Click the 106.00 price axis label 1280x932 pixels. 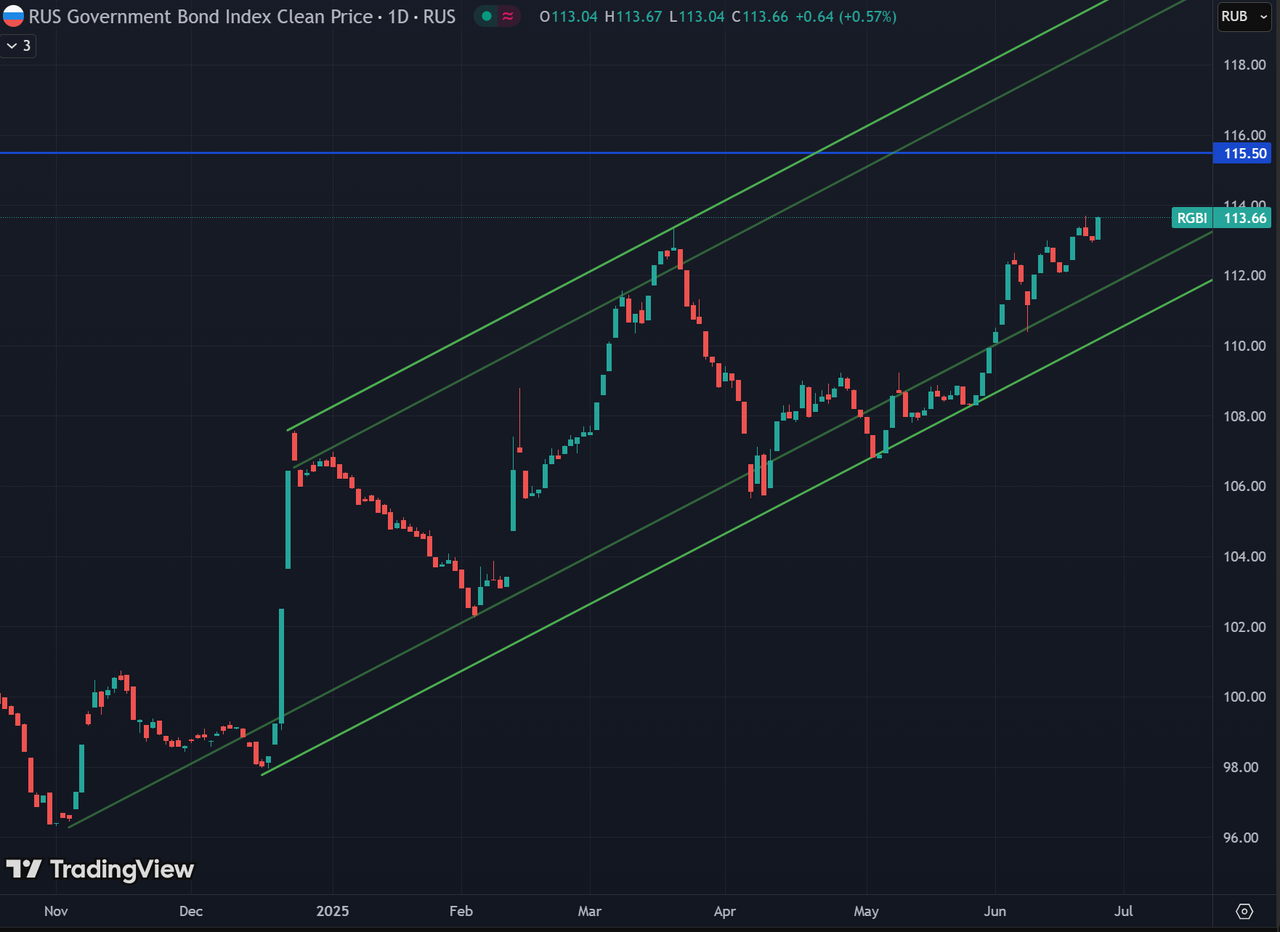click(1245, 487)
